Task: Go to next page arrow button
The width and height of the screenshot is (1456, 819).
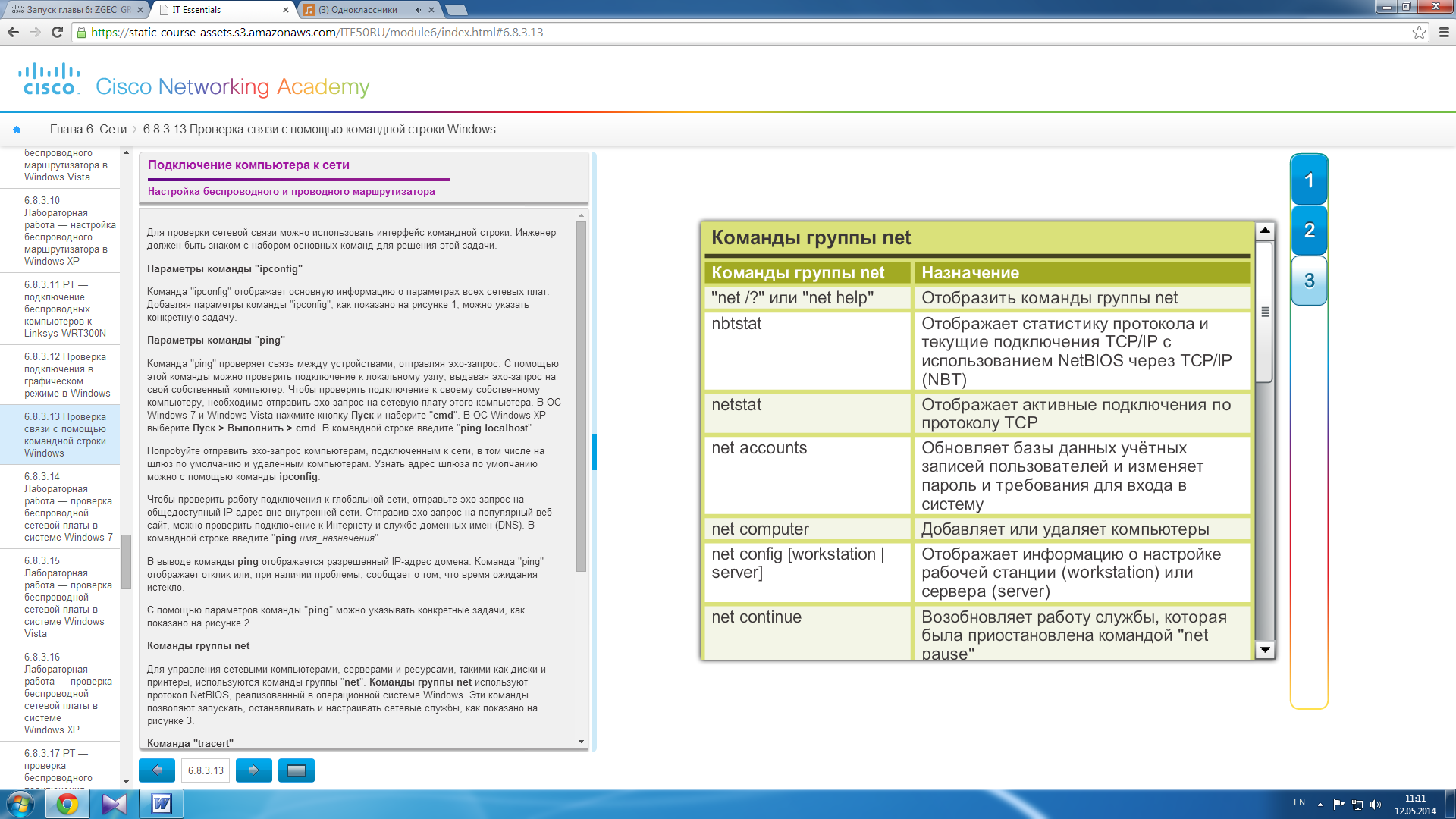Action: [x=254, y=770]
